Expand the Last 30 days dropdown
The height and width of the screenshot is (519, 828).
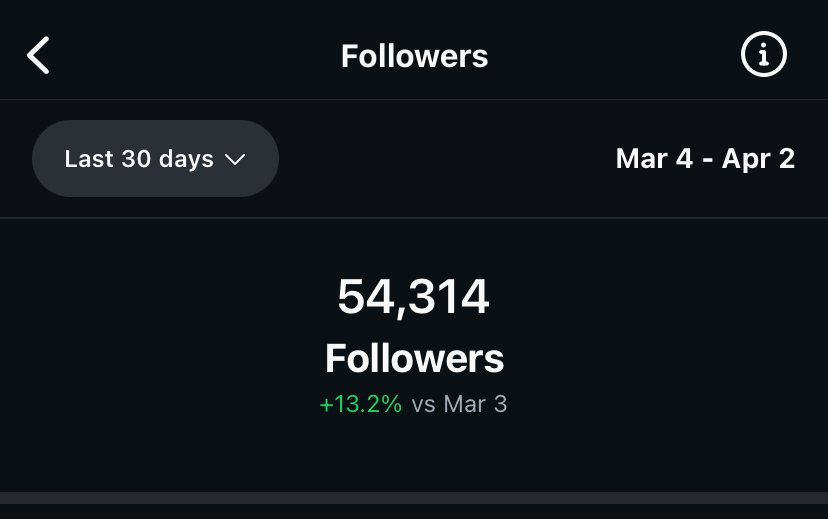coord(155,159)
